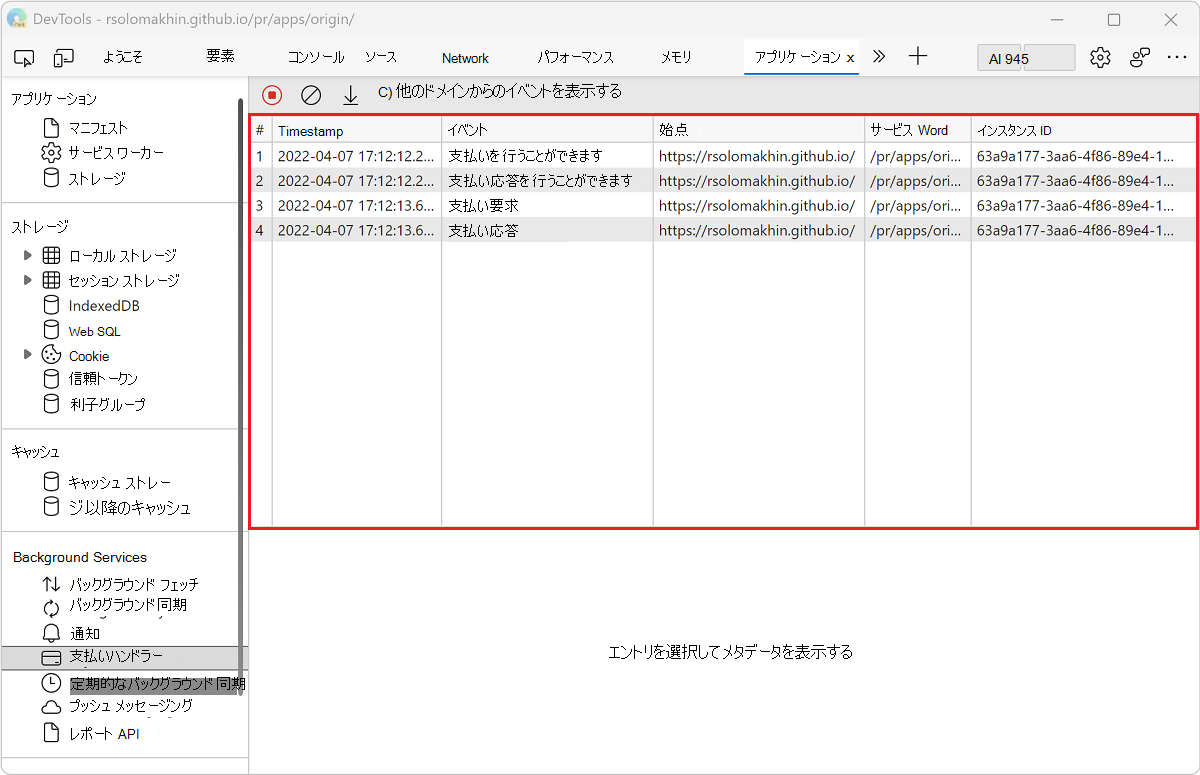Click the red record events button
1200x775 pixels.
pyautogui.click(x=272, y=95)
